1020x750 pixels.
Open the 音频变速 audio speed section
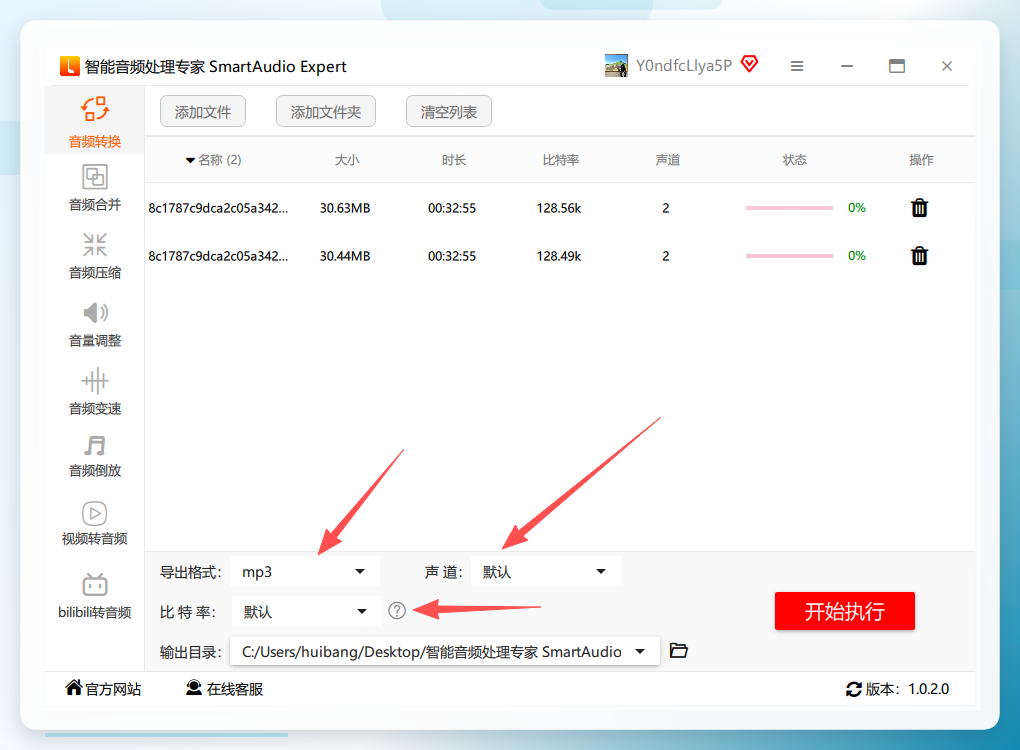pyautogui.click(x=95, y=392)
